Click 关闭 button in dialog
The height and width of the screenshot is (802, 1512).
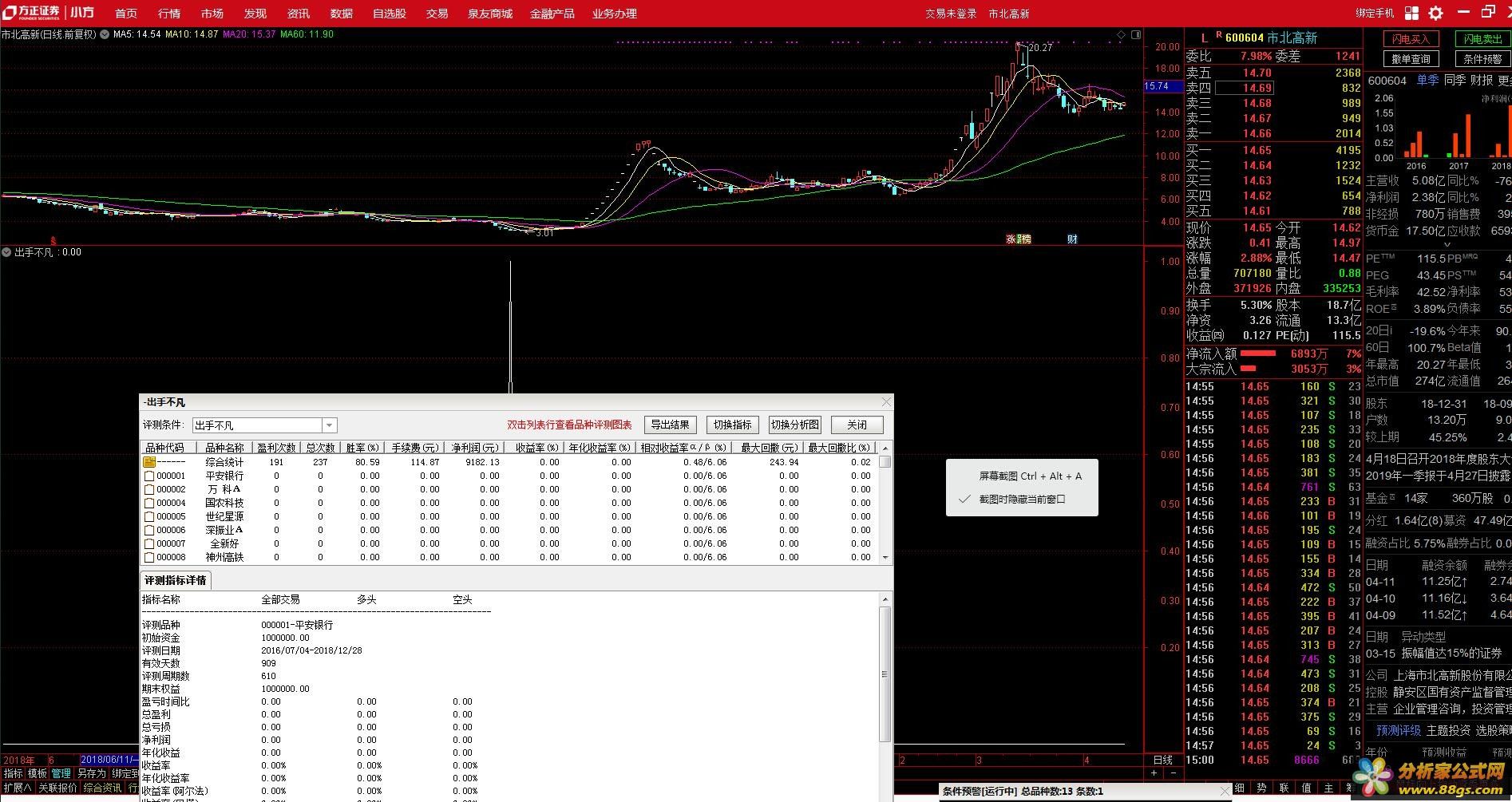857,425
